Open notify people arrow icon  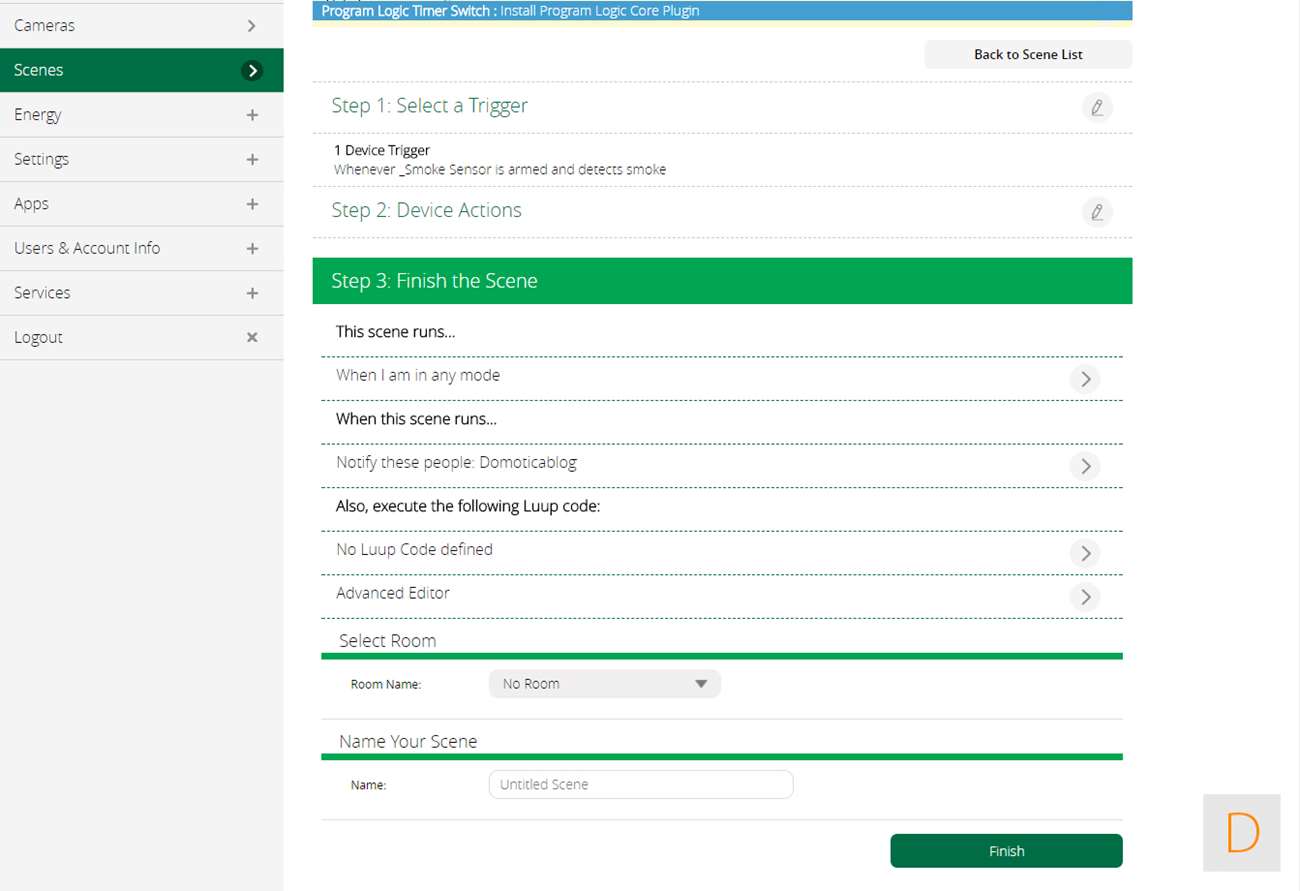click(1084, 466)
